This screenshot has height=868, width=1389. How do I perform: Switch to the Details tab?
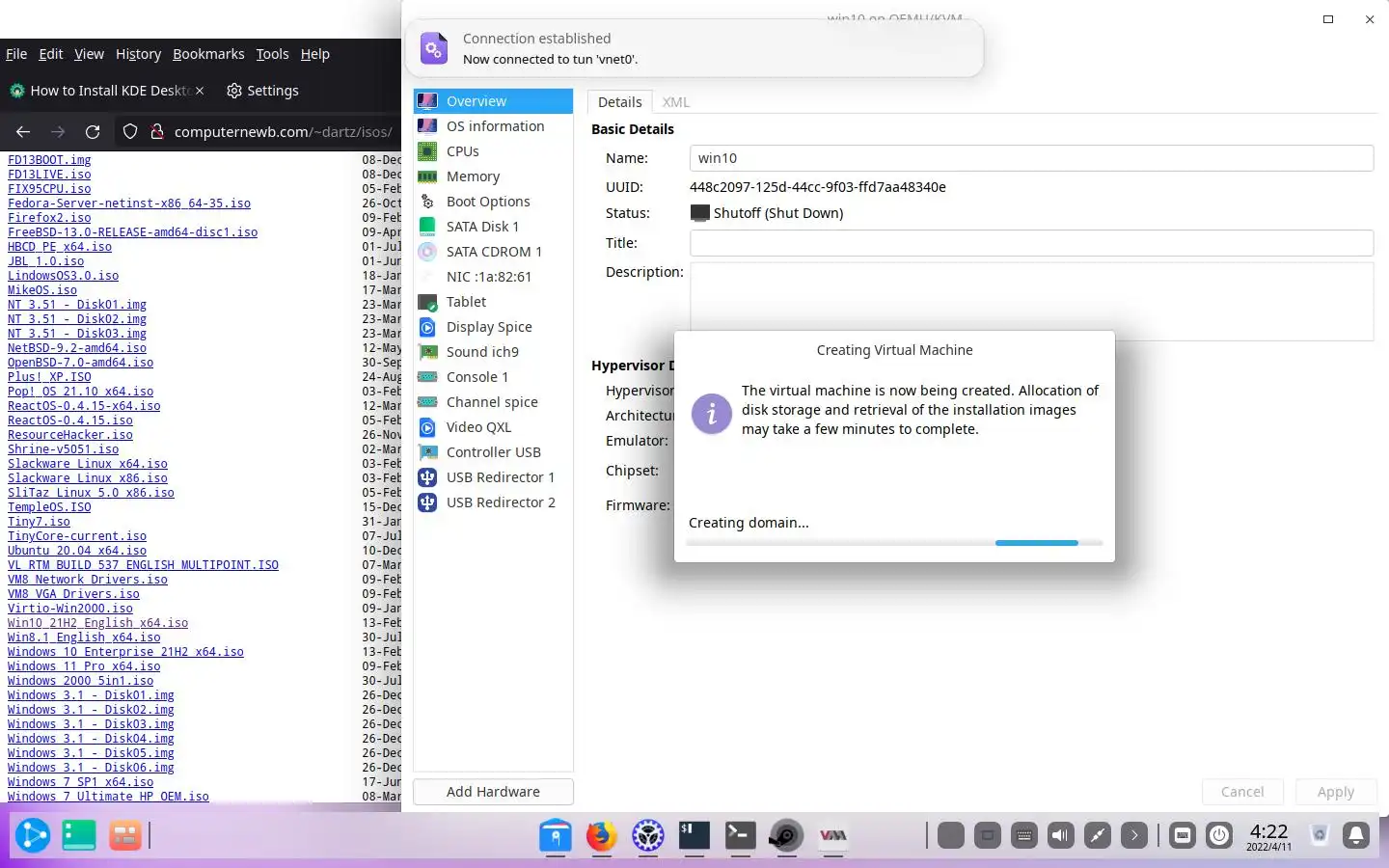[619, 102]
